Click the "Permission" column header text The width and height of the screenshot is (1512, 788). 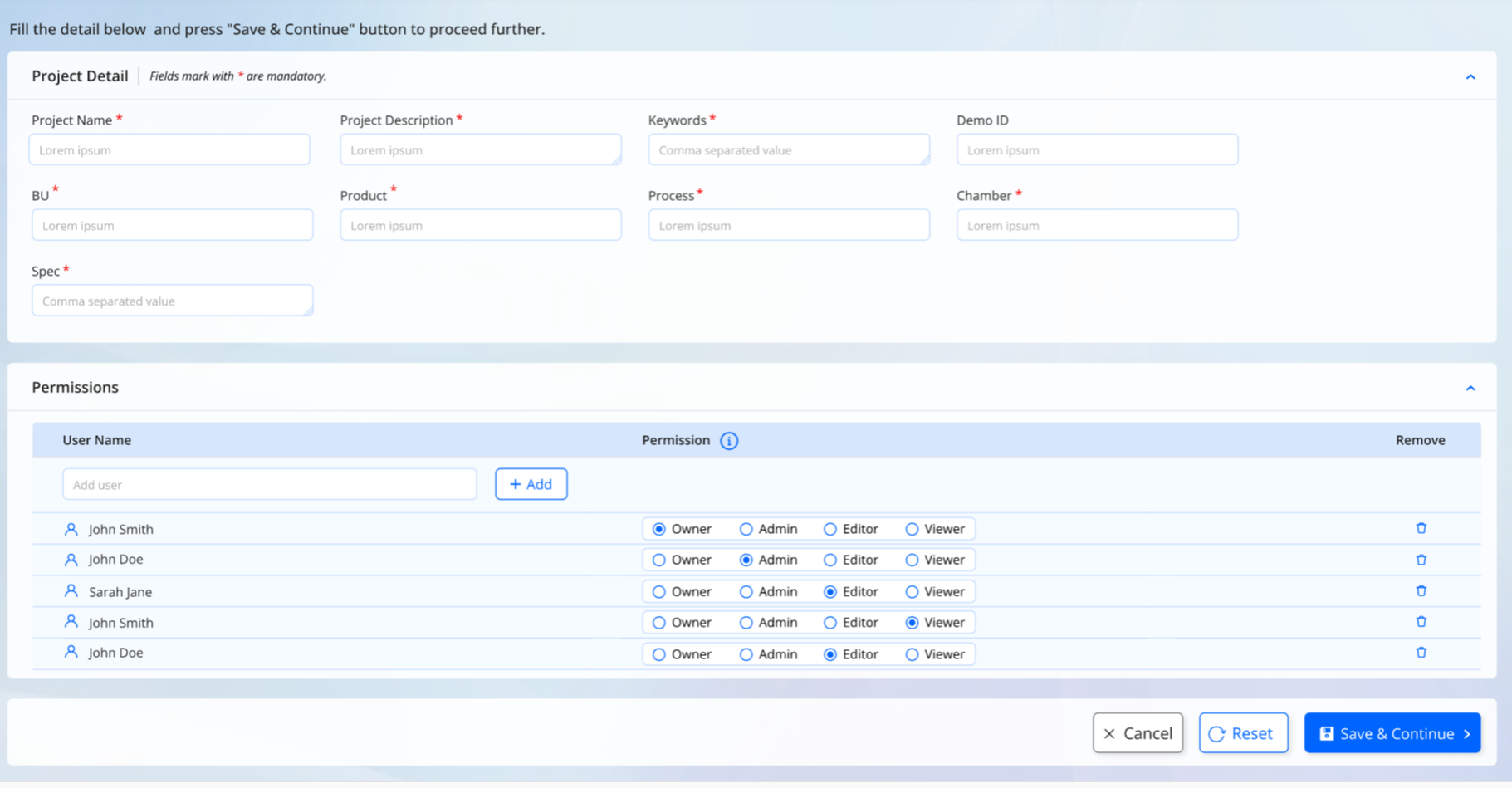click(676, 440)
